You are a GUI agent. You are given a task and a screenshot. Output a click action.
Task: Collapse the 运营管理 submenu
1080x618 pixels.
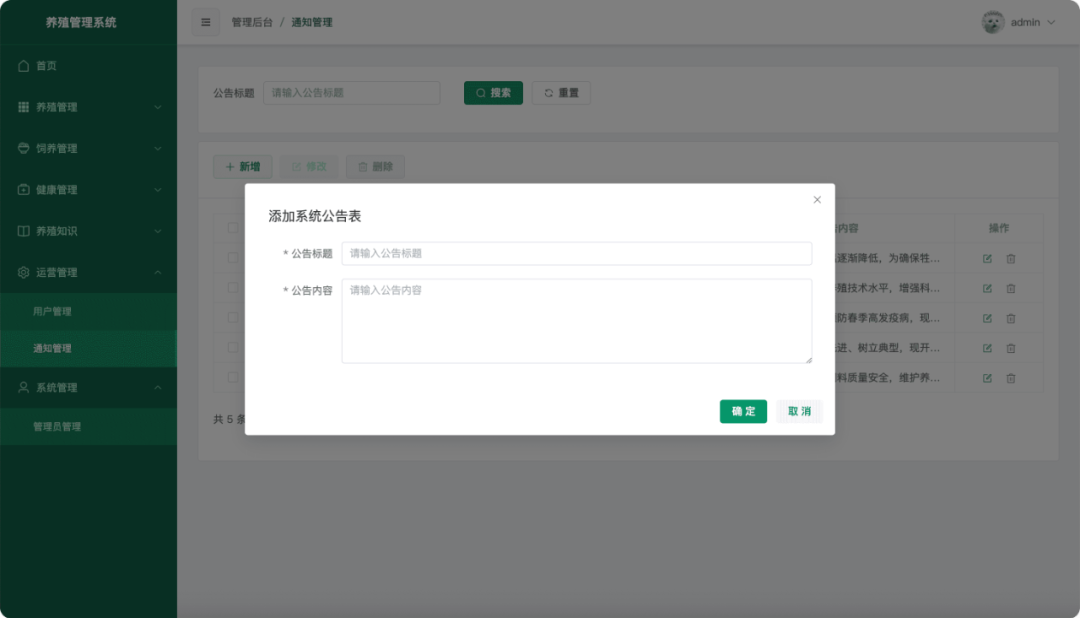pyautogui.click(x=88, y=270)
